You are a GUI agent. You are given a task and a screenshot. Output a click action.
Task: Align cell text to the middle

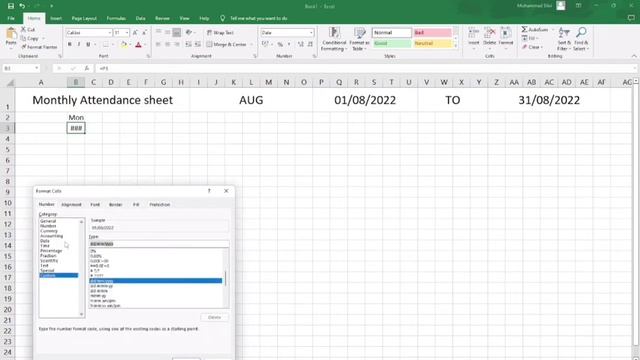(x=167, y=32)
